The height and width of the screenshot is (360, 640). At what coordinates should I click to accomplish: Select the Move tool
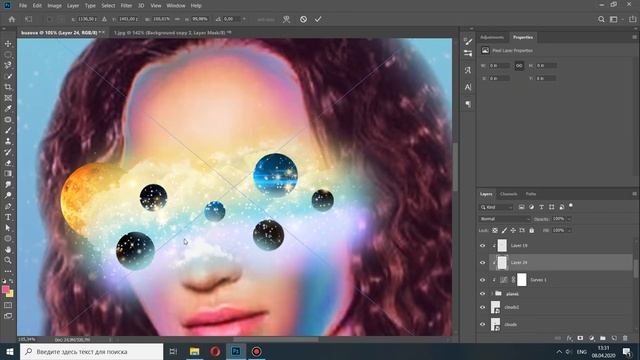pos(8,44)
